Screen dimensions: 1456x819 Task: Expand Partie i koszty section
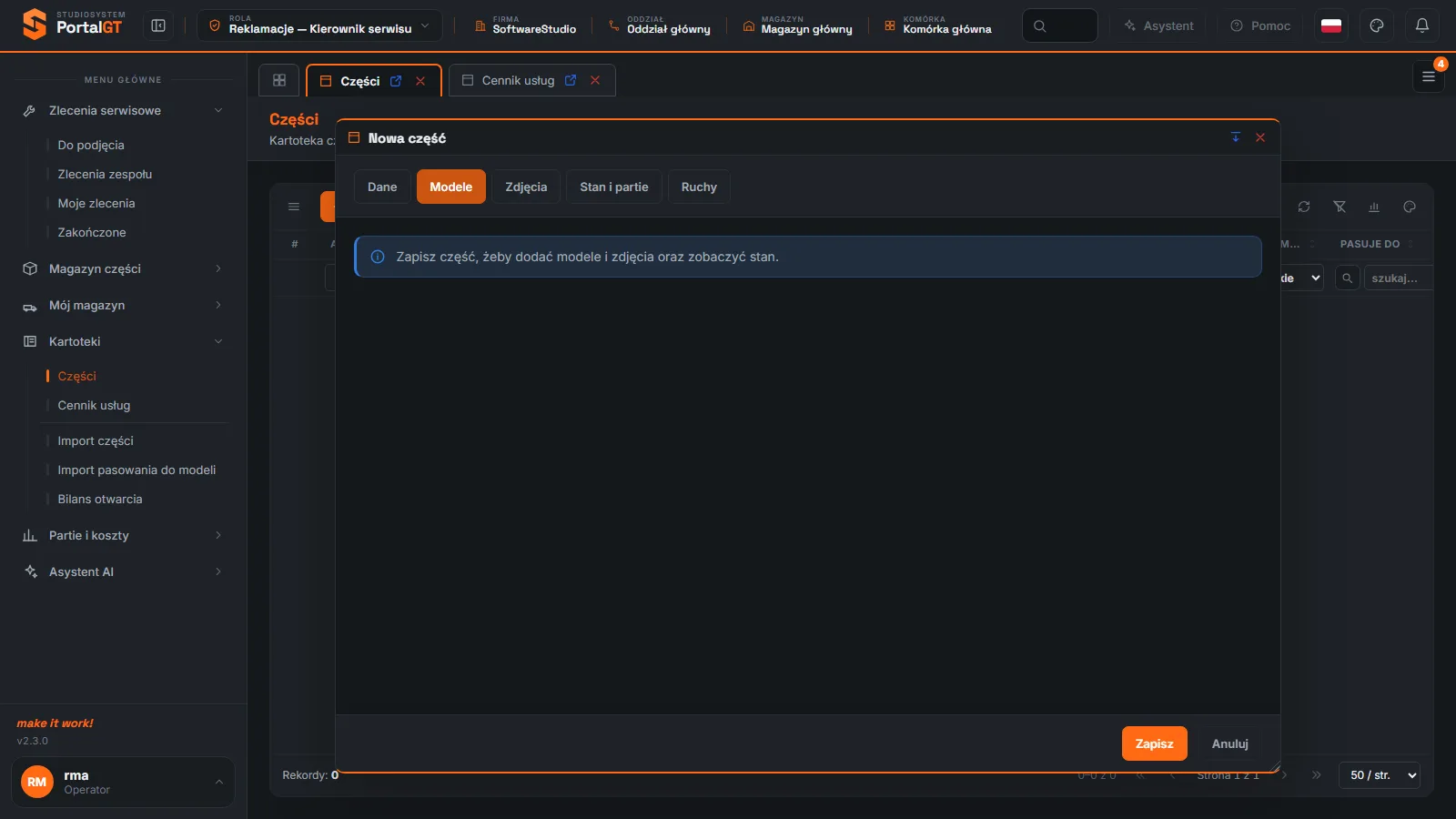pos(123,535)
